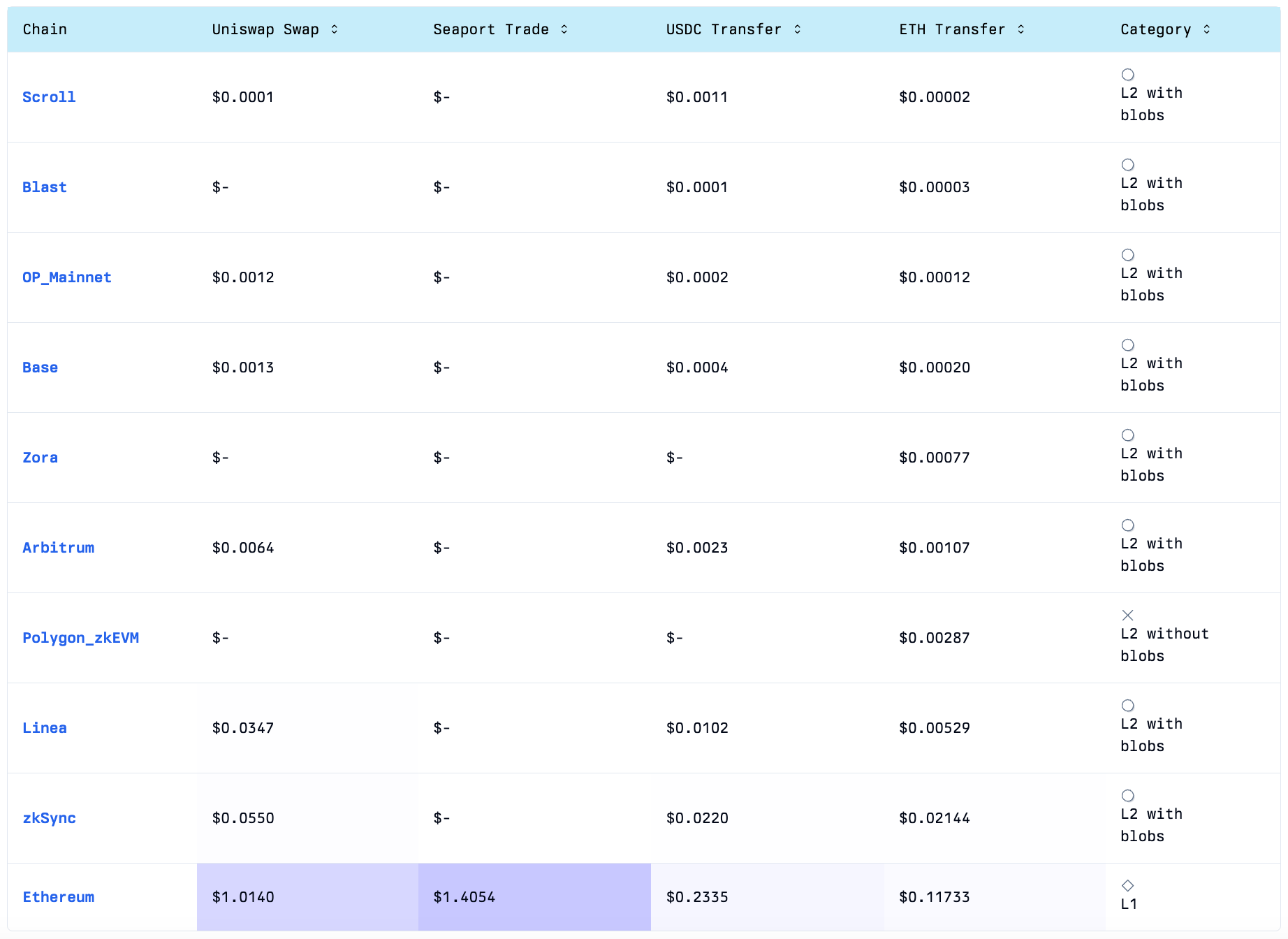Sort by ETH Transfer column arrows
This screenshot has width=1288, height=939.
click(1021, 29)
